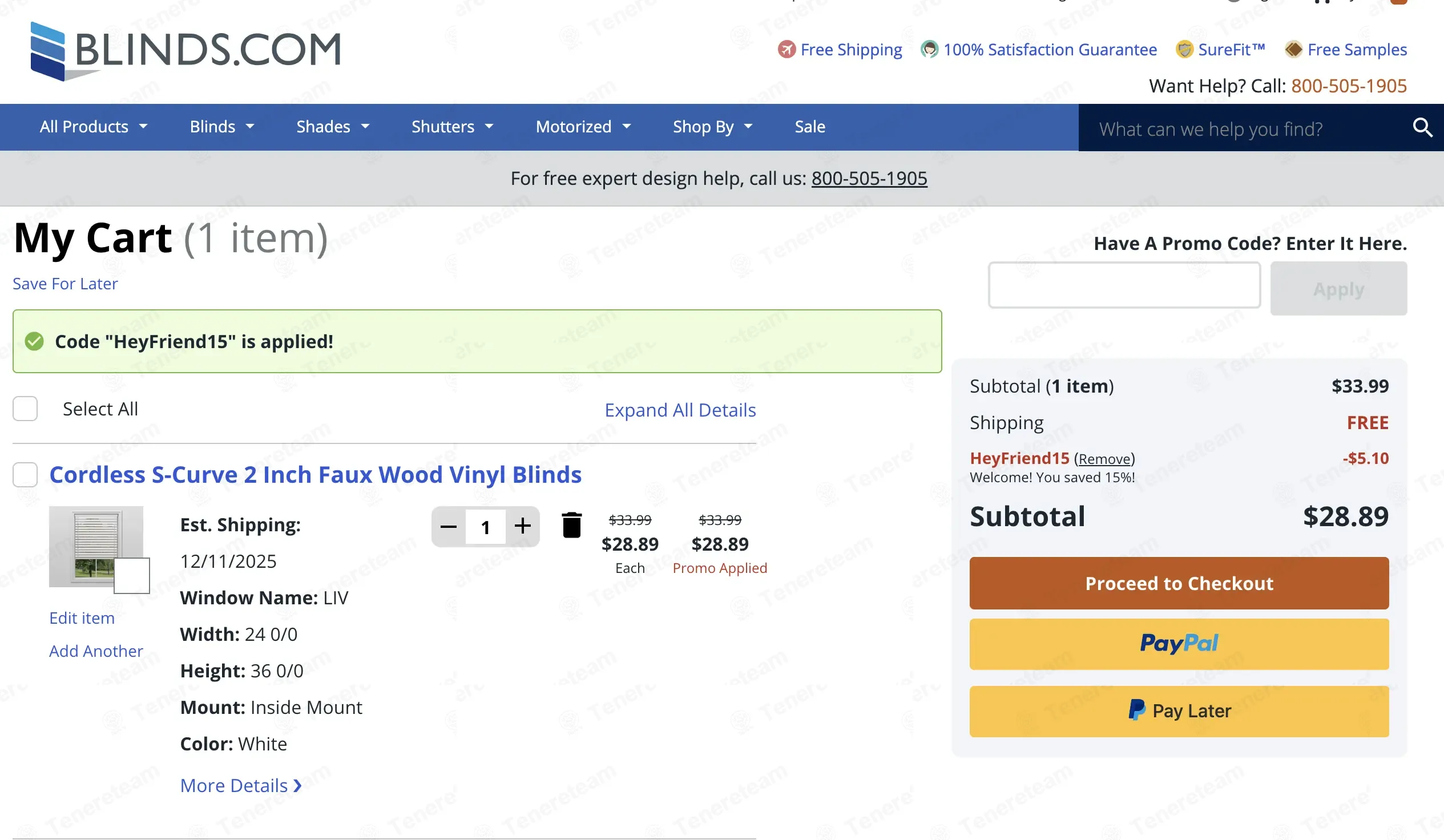Open the Sale menu item

pyautogui.click(x=810, y=127)
